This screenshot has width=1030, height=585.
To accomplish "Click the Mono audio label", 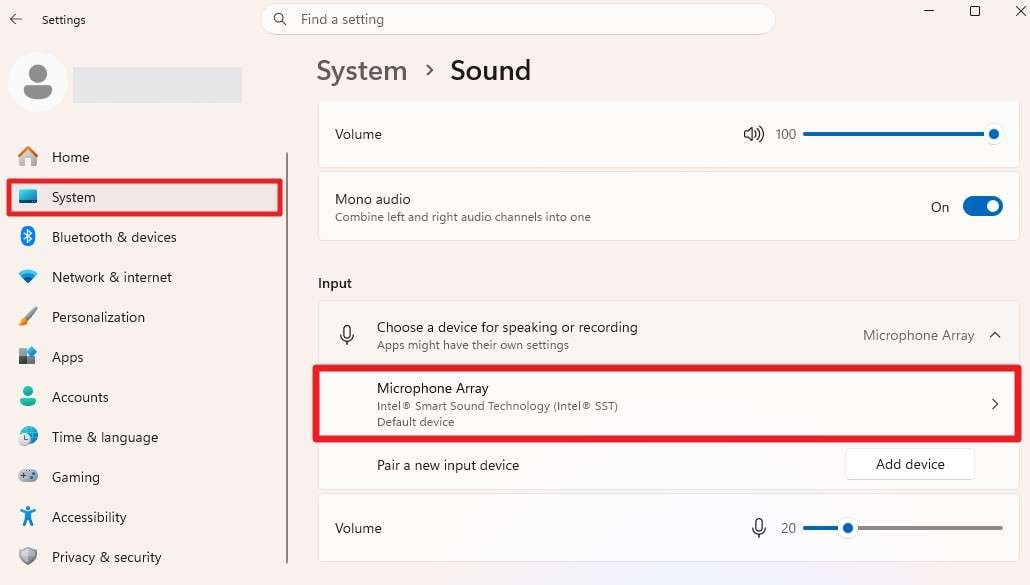I will click(372, 199).
